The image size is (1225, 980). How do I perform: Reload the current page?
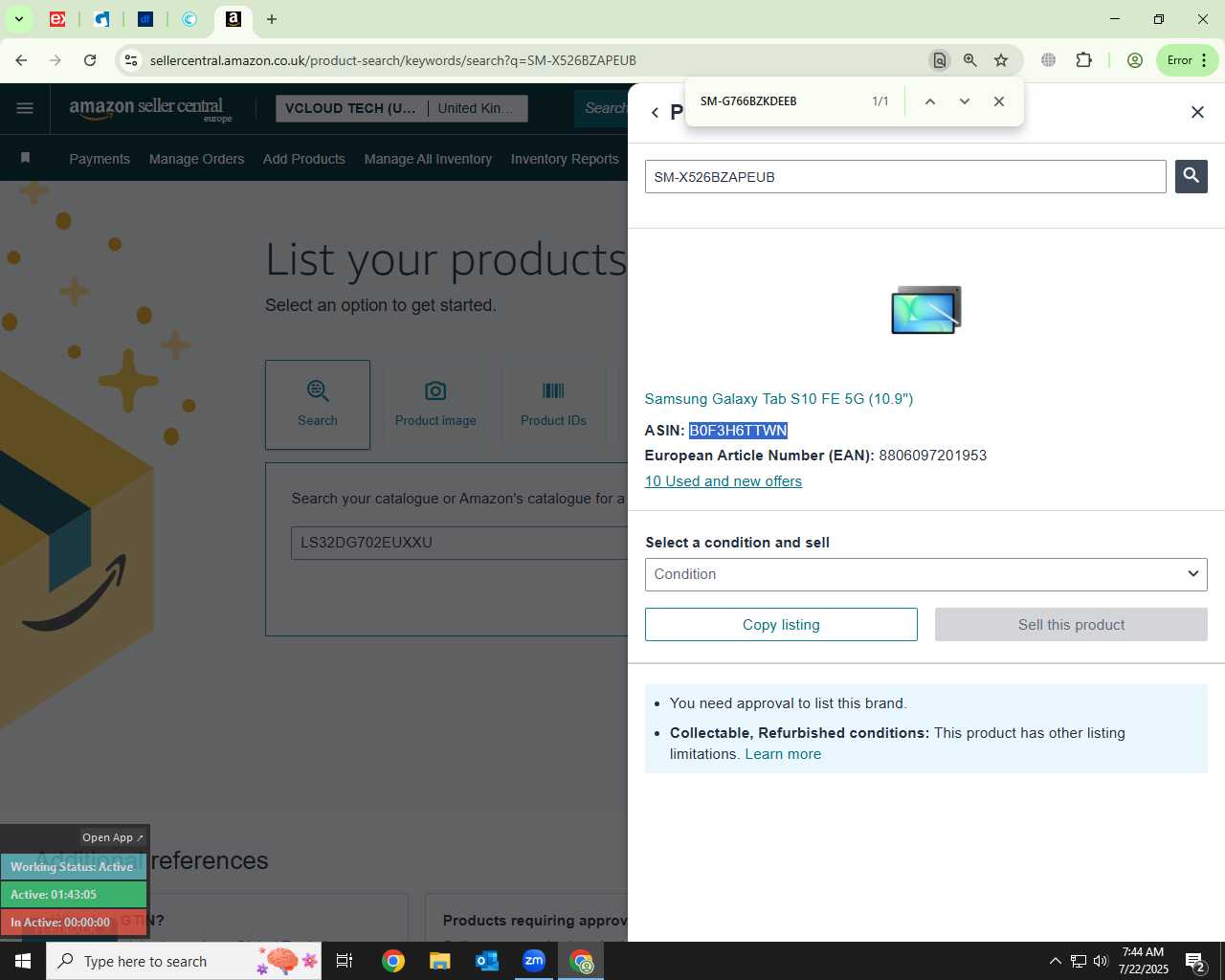[x=90, y=60]
